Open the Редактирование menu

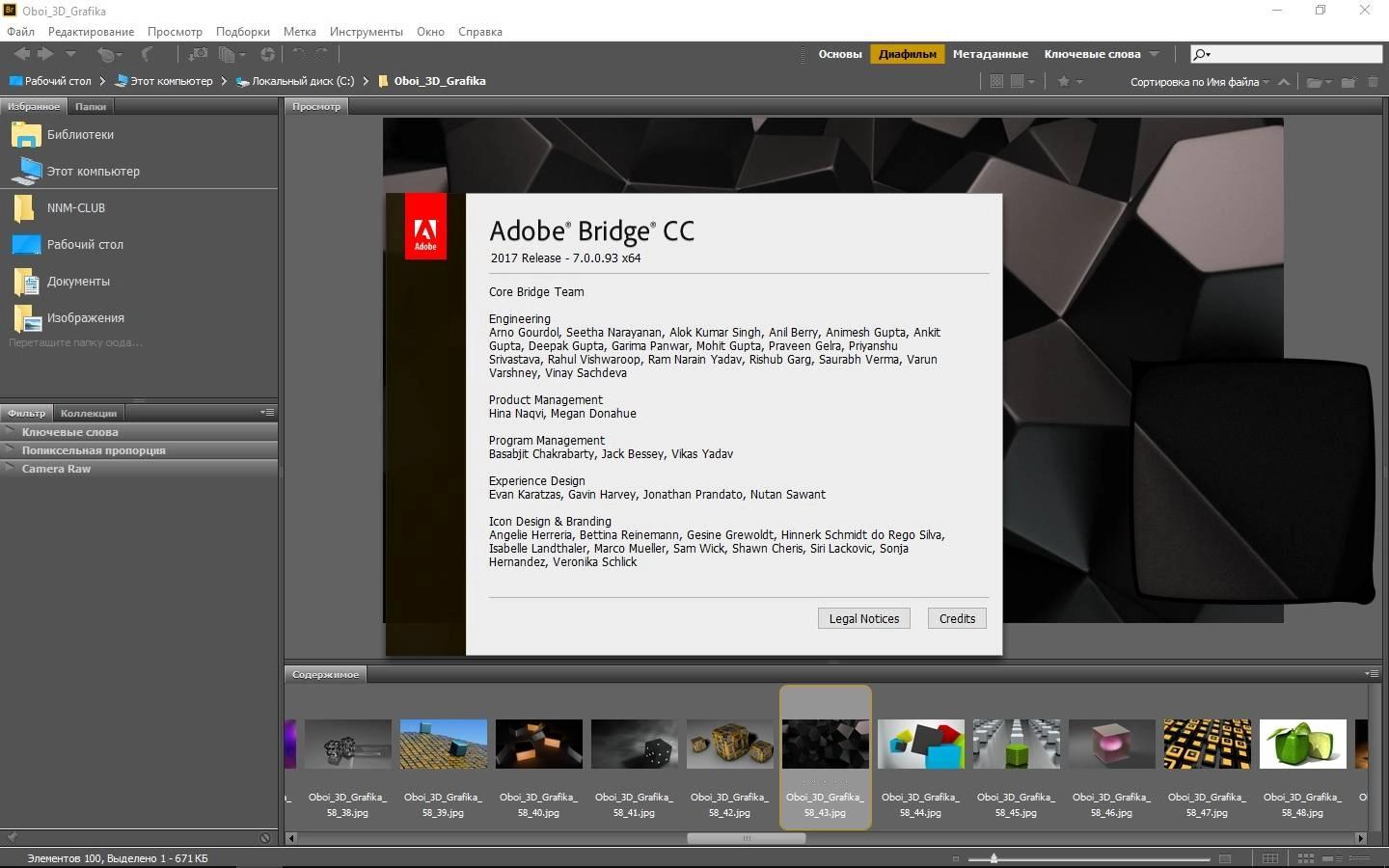[91, 32]
